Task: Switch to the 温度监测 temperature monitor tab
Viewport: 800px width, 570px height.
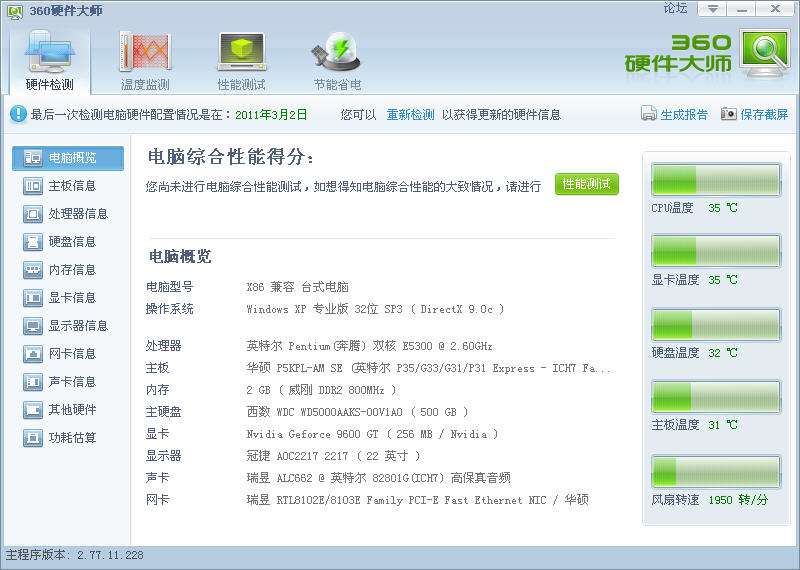Action: click(x=145, y=62)
